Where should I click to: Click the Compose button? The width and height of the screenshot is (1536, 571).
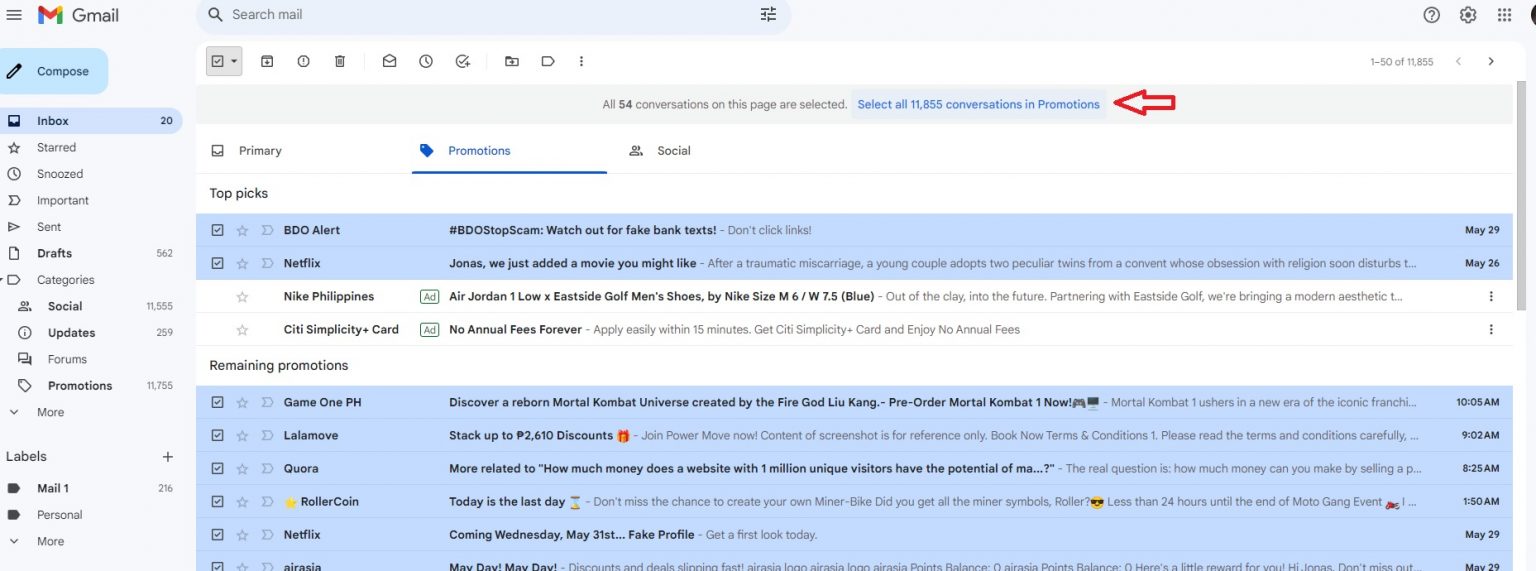click(54, 72)
